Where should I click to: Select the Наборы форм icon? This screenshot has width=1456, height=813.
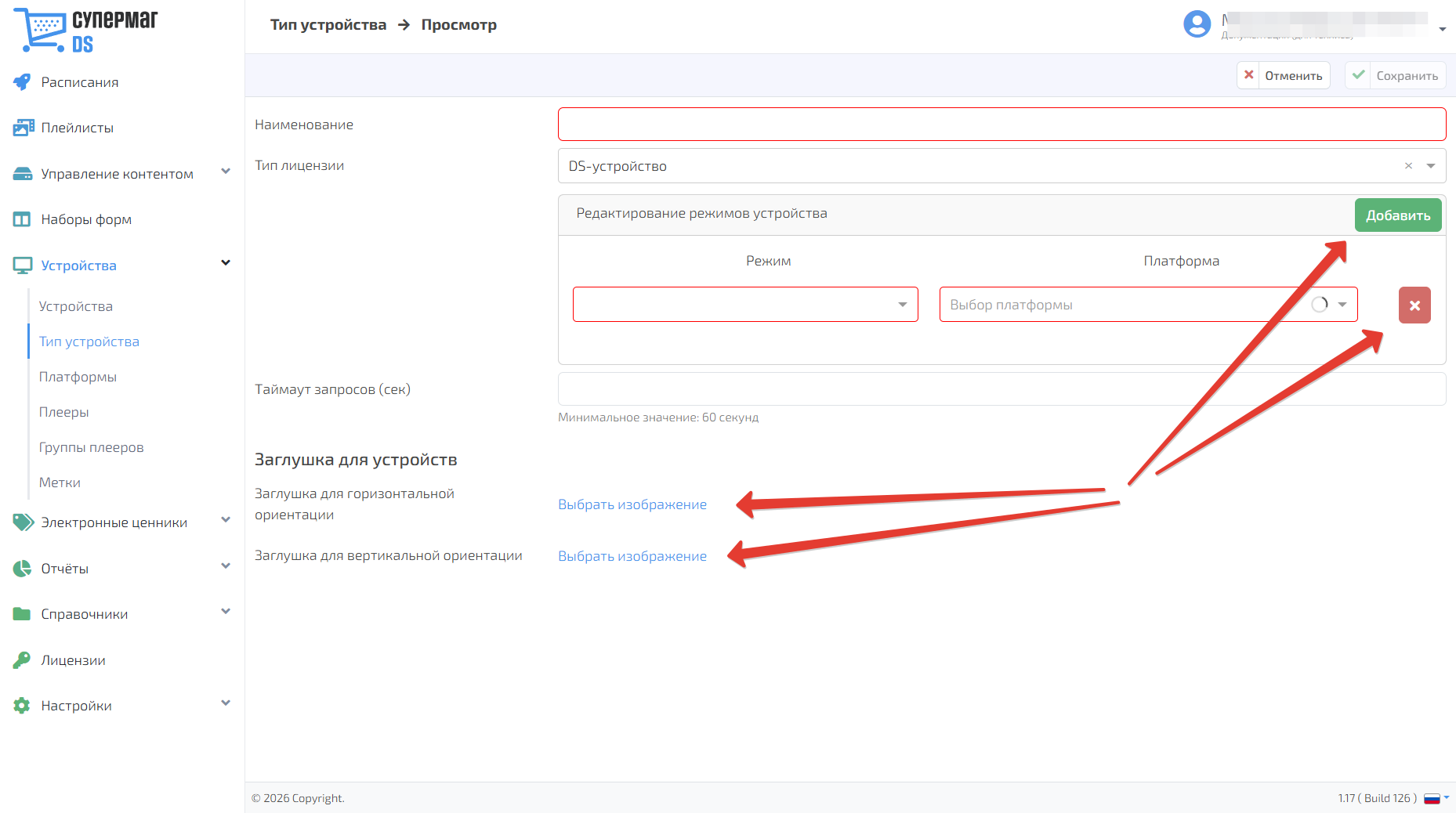click(x=22, y=219)
